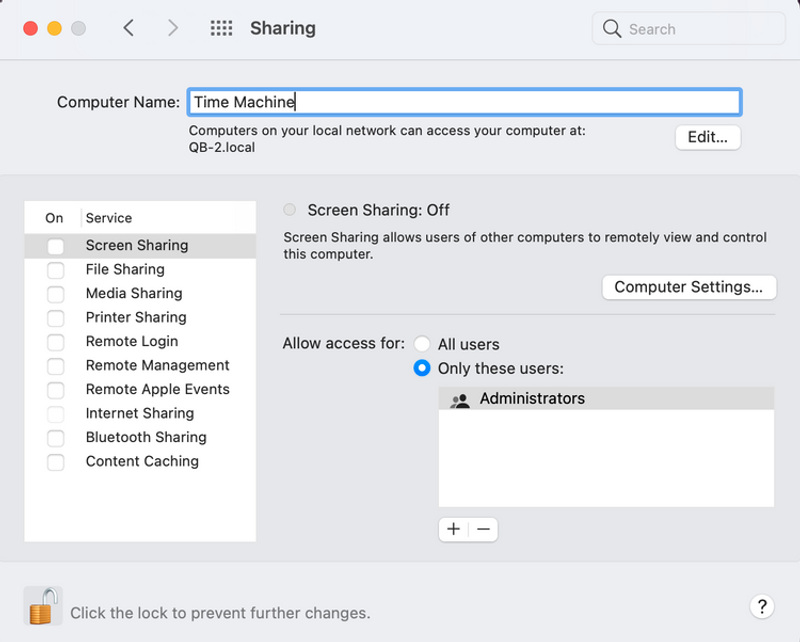Click into the Computer Name text field
The height and width of the screenshot is (642, 800).
click(x=464, y=102)
